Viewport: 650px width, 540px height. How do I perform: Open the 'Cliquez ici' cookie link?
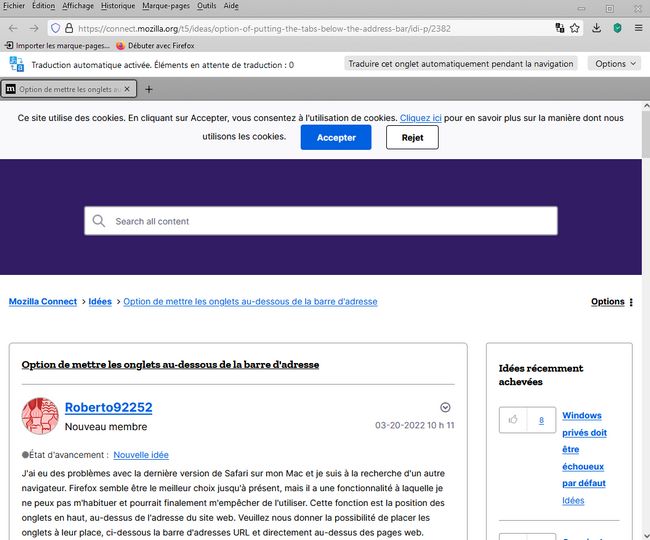(x=420, y=118)
